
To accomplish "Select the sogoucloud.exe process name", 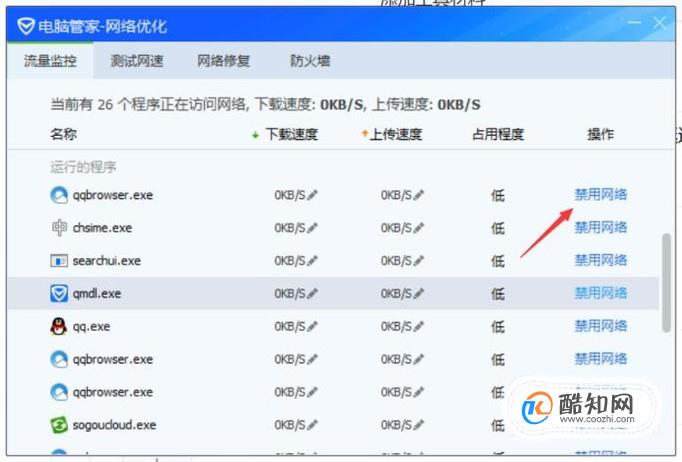I will tap(114, 425).
